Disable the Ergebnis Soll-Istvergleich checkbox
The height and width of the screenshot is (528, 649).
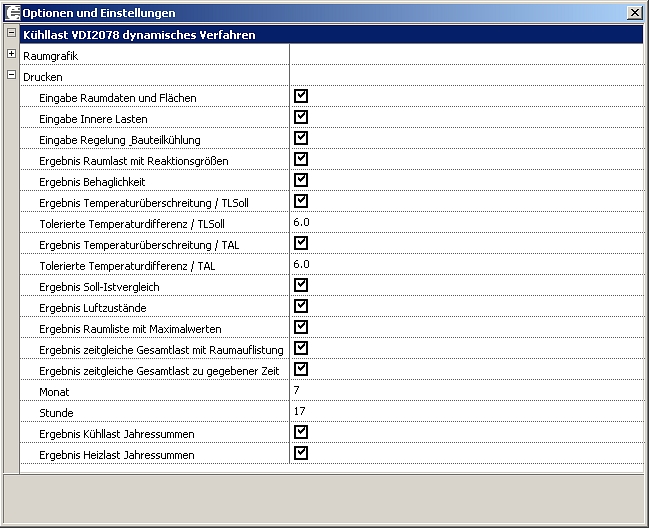301,285
